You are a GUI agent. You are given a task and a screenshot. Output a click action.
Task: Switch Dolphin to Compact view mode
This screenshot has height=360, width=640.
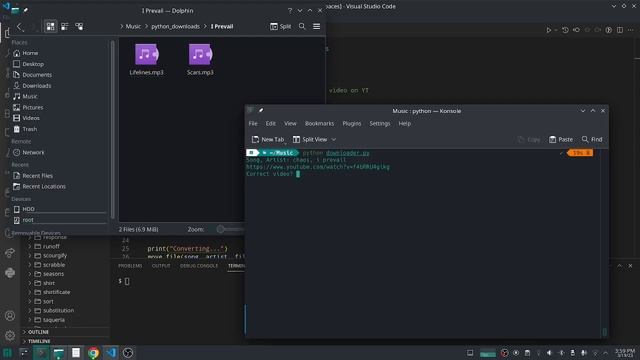point(64,27)
